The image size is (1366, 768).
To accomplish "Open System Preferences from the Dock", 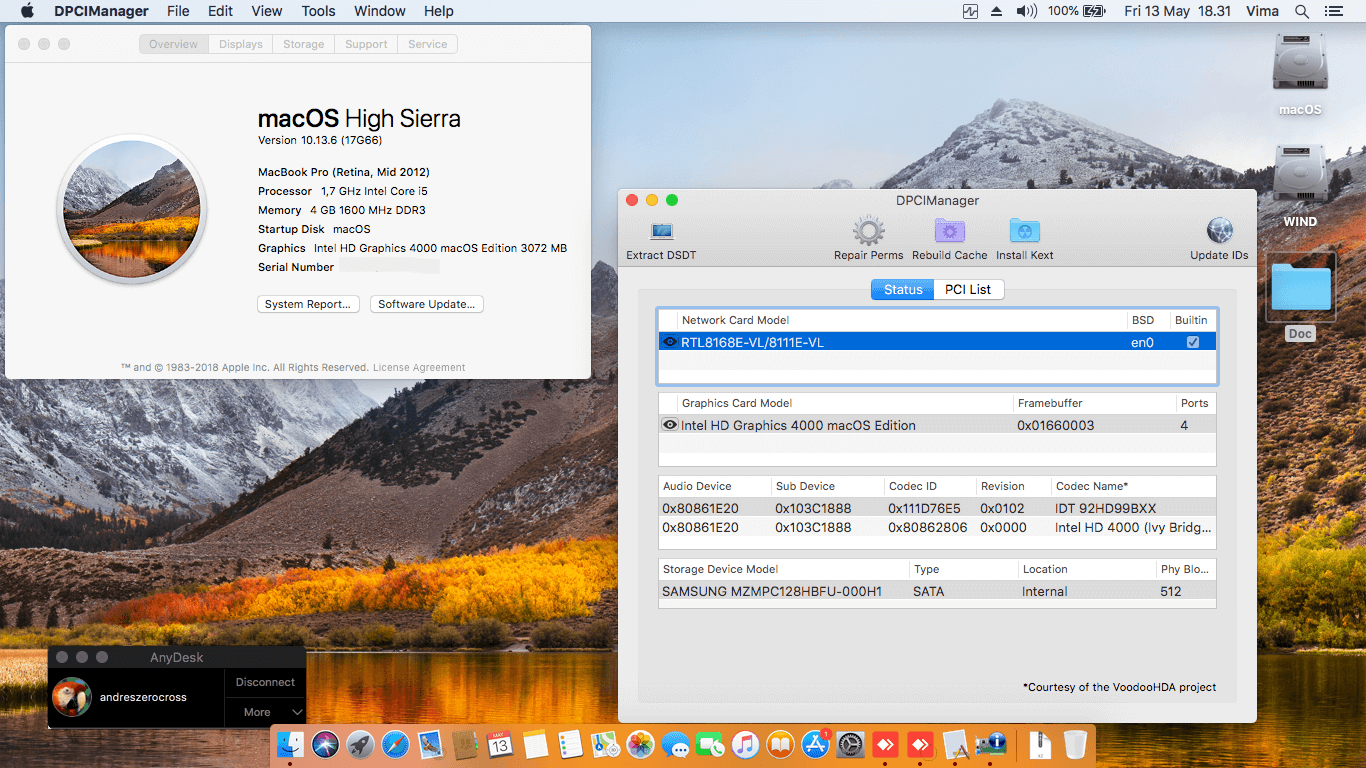I will (849, 745).
